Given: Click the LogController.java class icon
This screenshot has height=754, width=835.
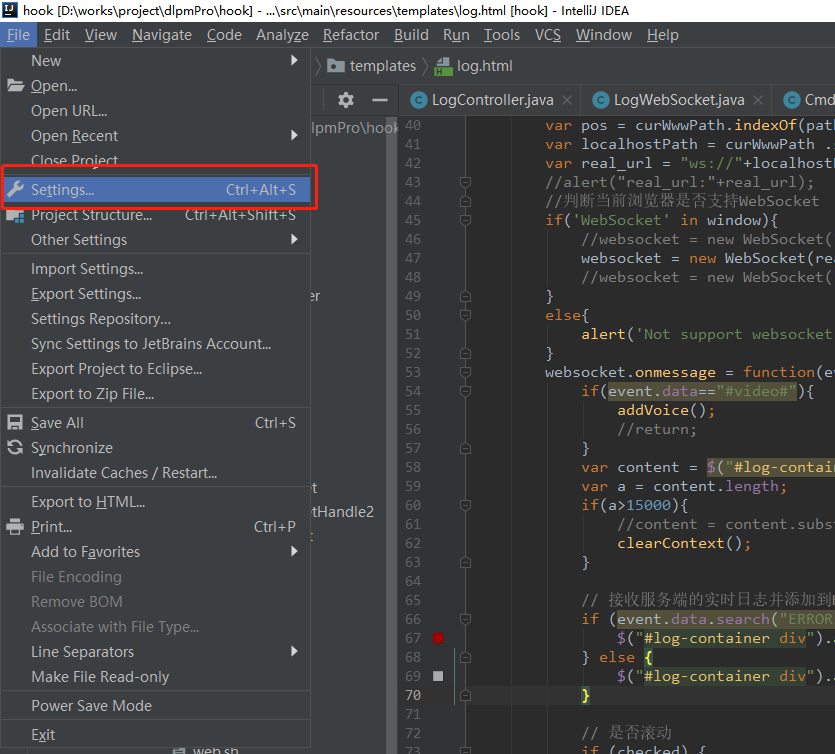Looking at the screenshot, I should tap(419, 100).
